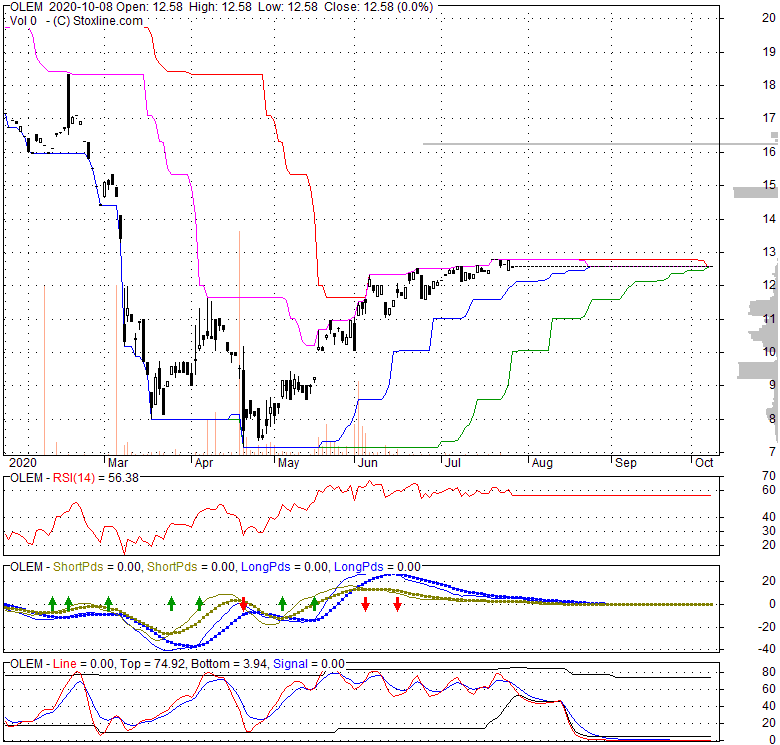780x745 pixels.
Task: Click the 14 price axis label
Action: coord(769,218)
